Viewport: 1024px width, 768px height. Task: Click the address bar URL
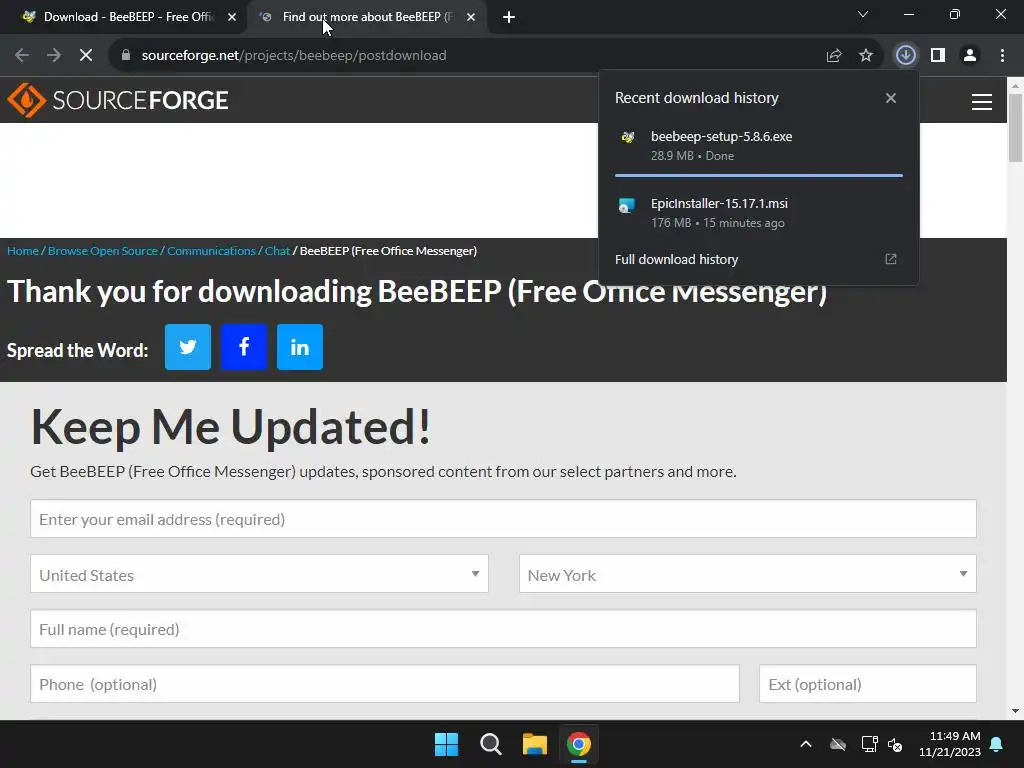[x=294, y=56]
